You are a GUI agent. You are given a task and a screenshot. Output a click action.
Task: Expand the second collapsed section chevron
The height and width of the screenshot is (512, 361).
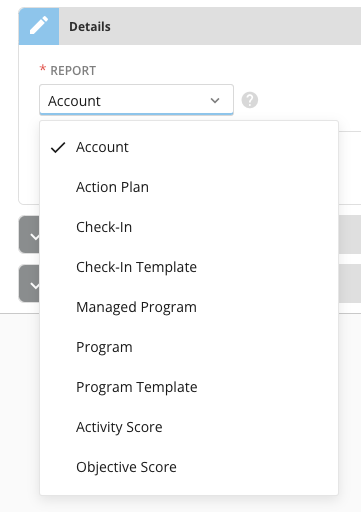point(30,284)
